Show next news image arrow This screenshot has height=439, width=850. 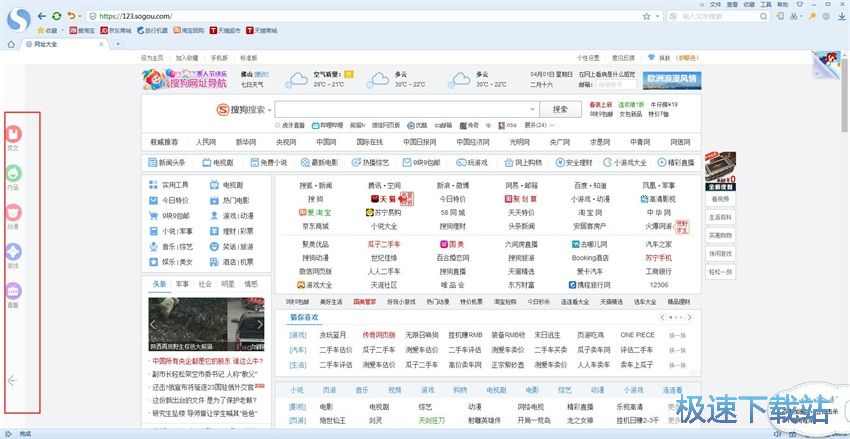(x=260, y=325)
